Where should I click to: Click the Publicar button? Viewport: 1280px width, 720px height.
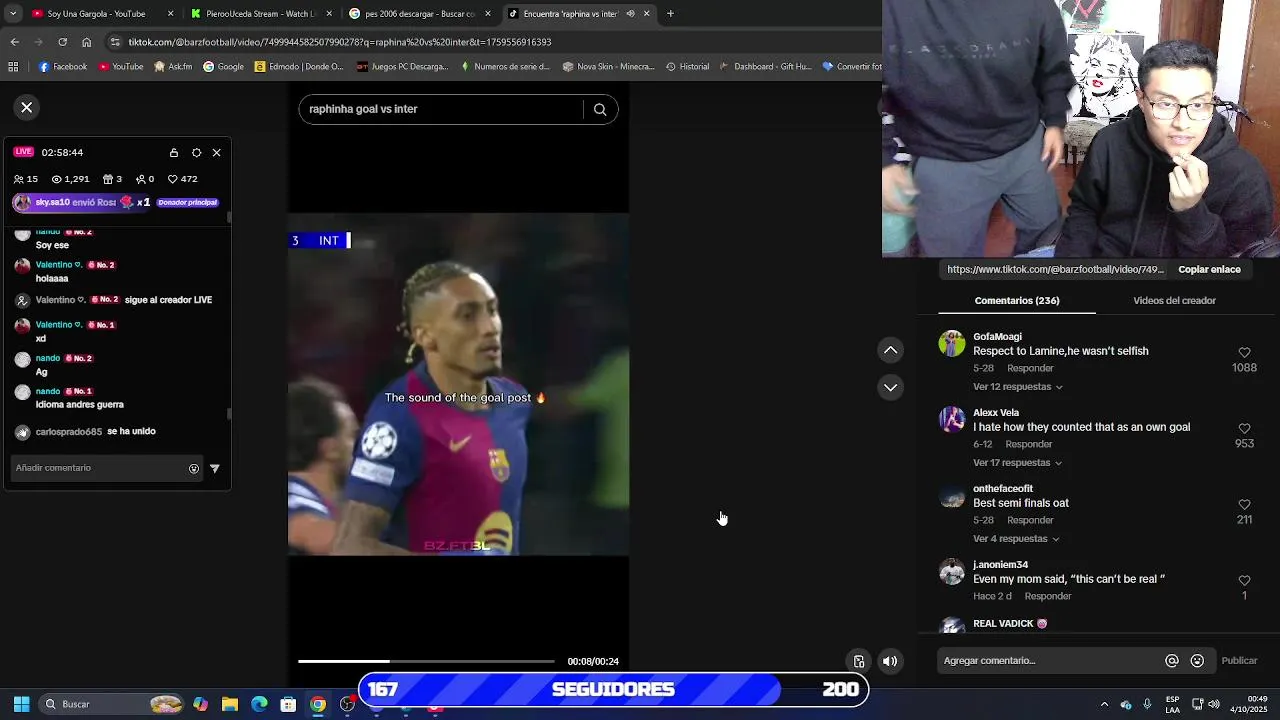pos(1239,661)
